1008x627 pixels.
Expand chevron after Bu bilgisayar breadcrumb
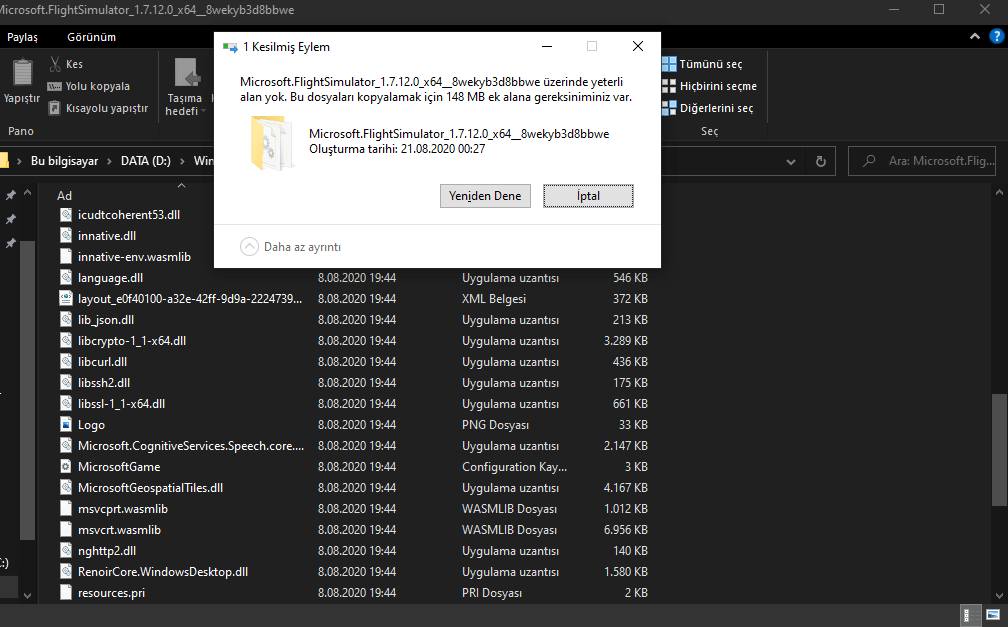[109, 161]
